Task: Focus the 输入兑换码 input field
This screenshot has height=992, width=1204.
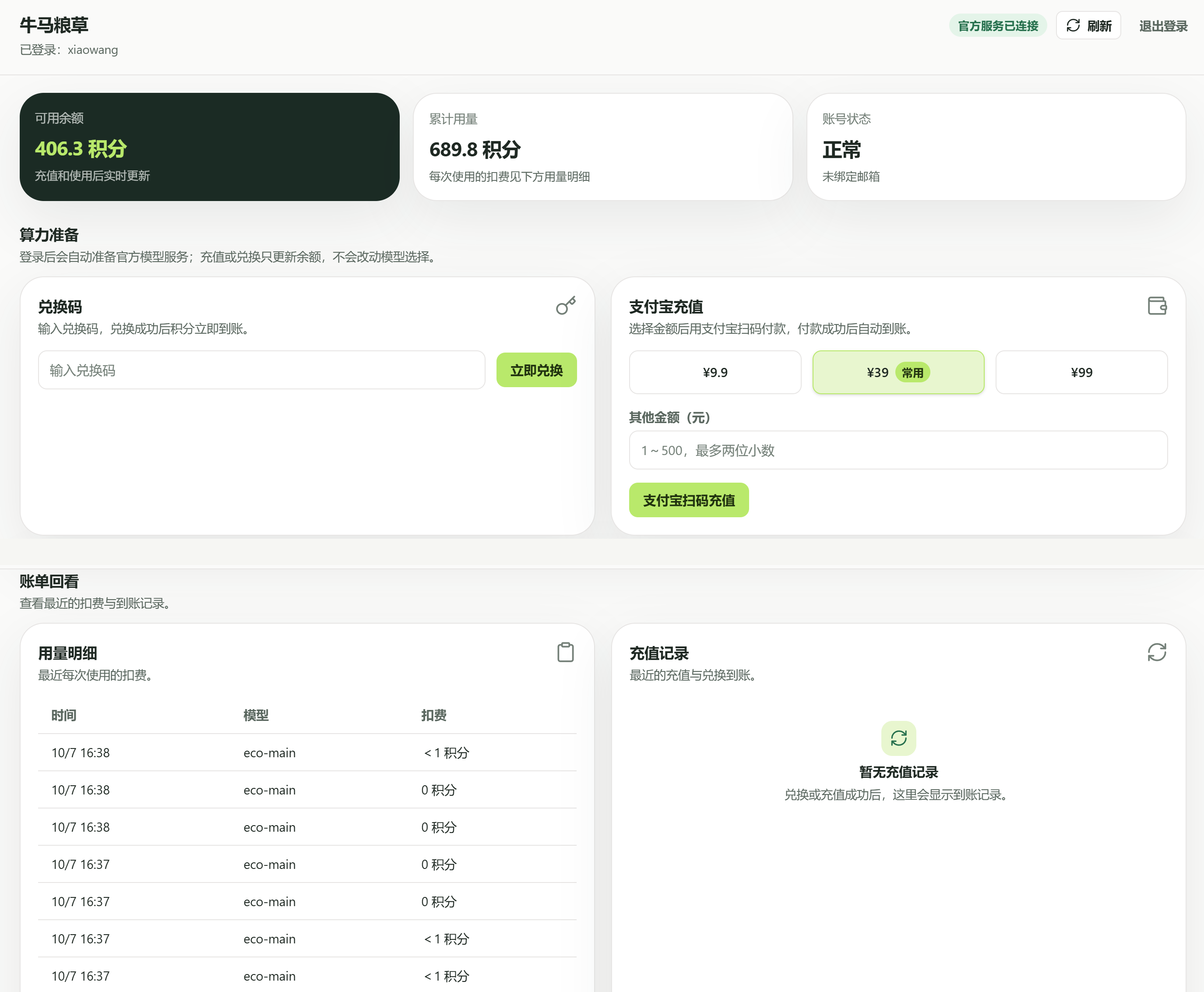Action: [x=261, y=370]
